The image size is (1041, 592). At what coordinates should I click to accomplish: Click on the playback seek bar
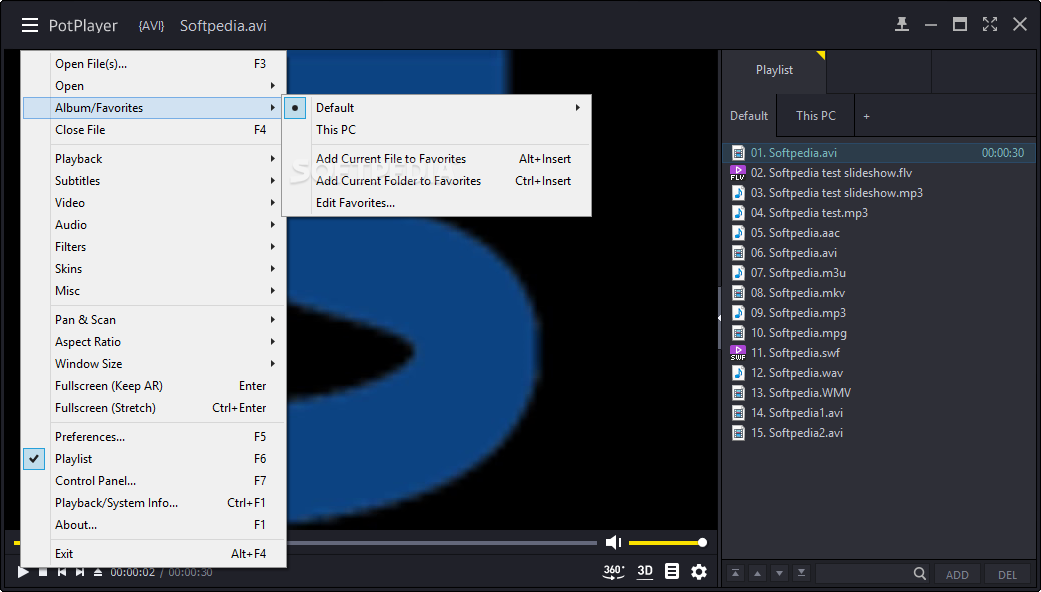[441, 543]
